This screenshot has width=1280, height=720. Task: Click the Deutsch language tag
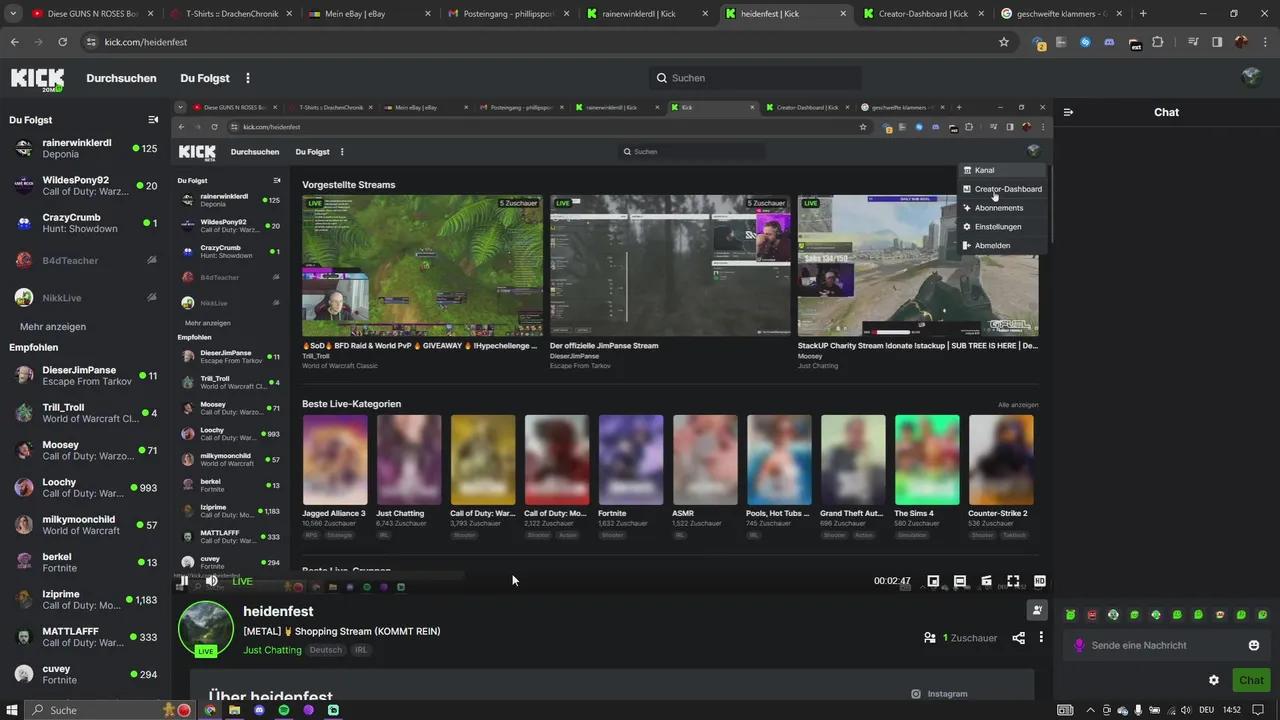[325, 650]
